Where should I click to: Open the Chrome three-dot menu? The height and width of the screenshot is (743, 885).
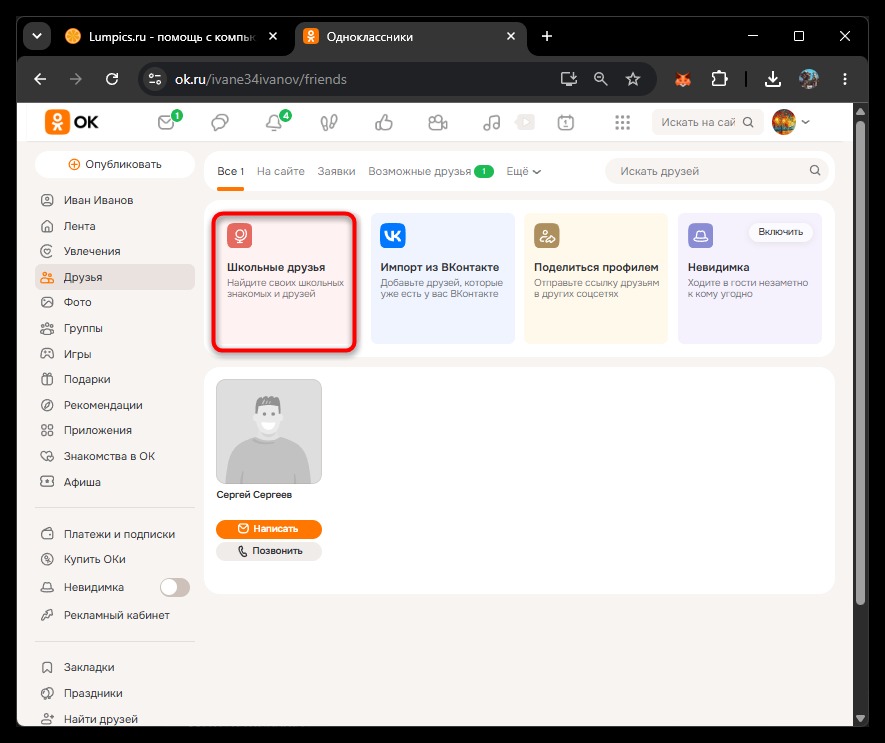tap(845, 79)
